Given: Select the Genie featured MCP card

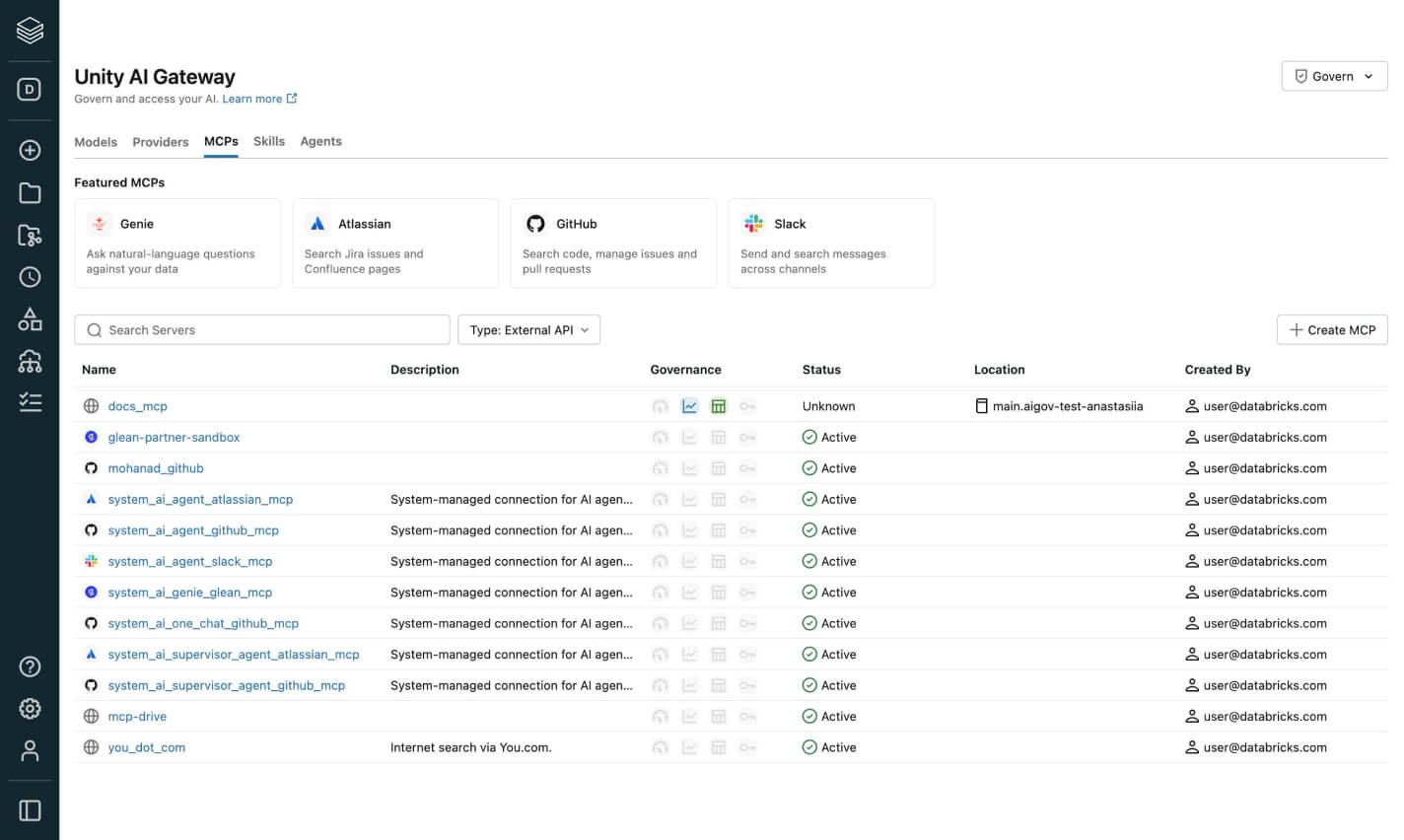Looking at the screenshot, I should [177, 244].
